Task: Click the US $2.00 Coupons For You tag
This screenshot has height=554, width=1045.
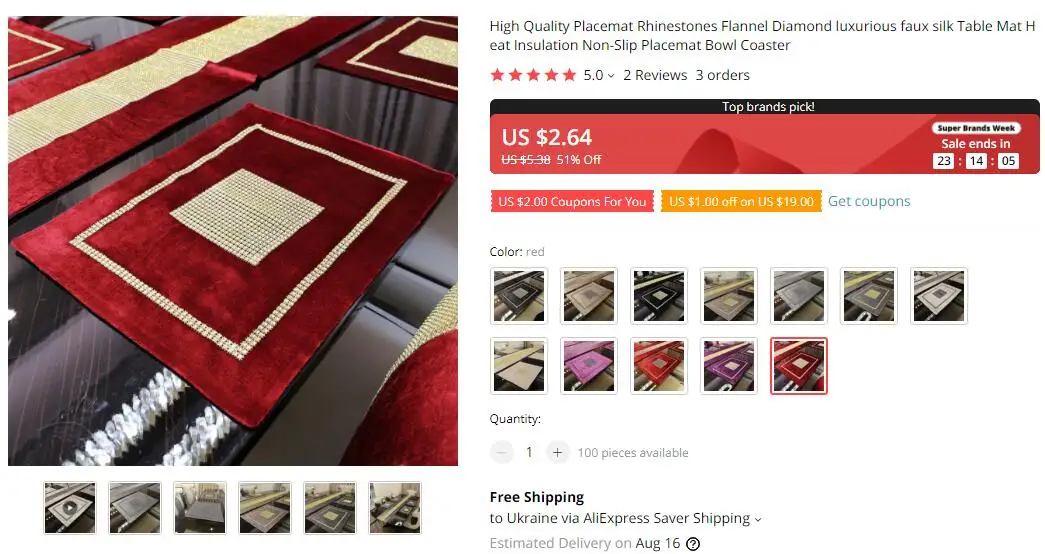Action: tap(572, 201)
